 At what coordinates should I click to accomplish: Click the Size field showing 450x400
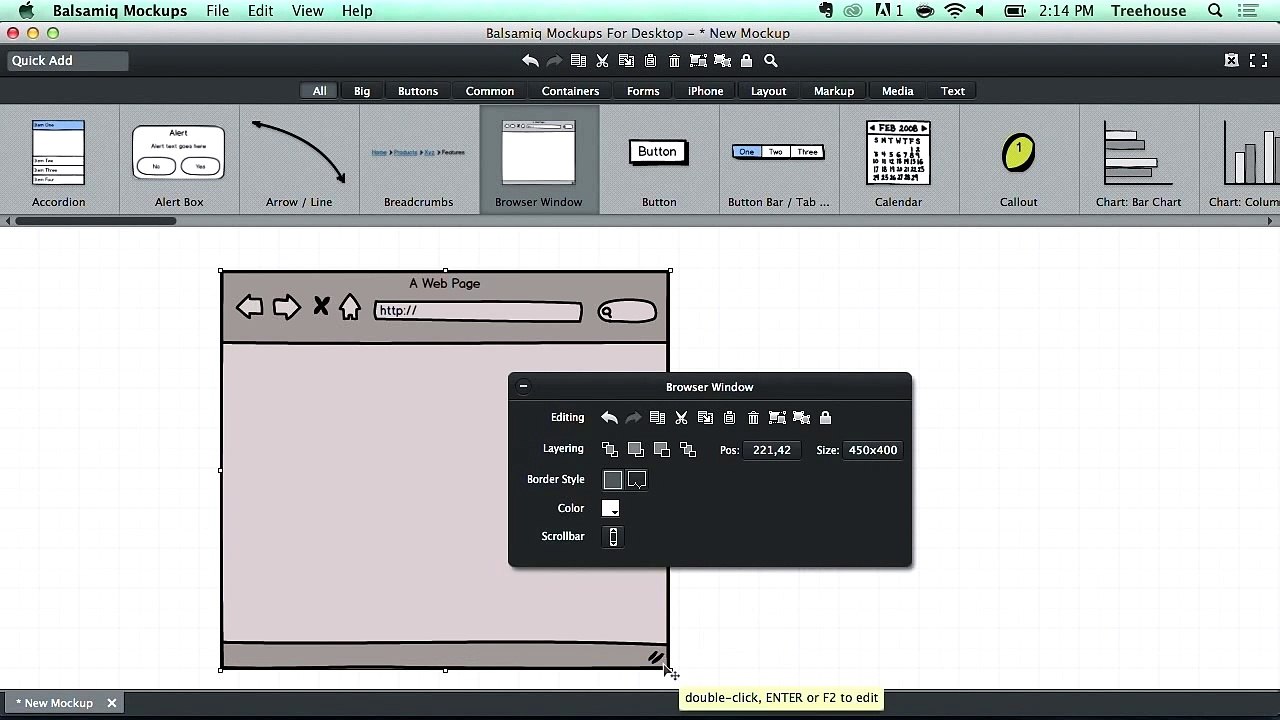click(x=873, y=450)
